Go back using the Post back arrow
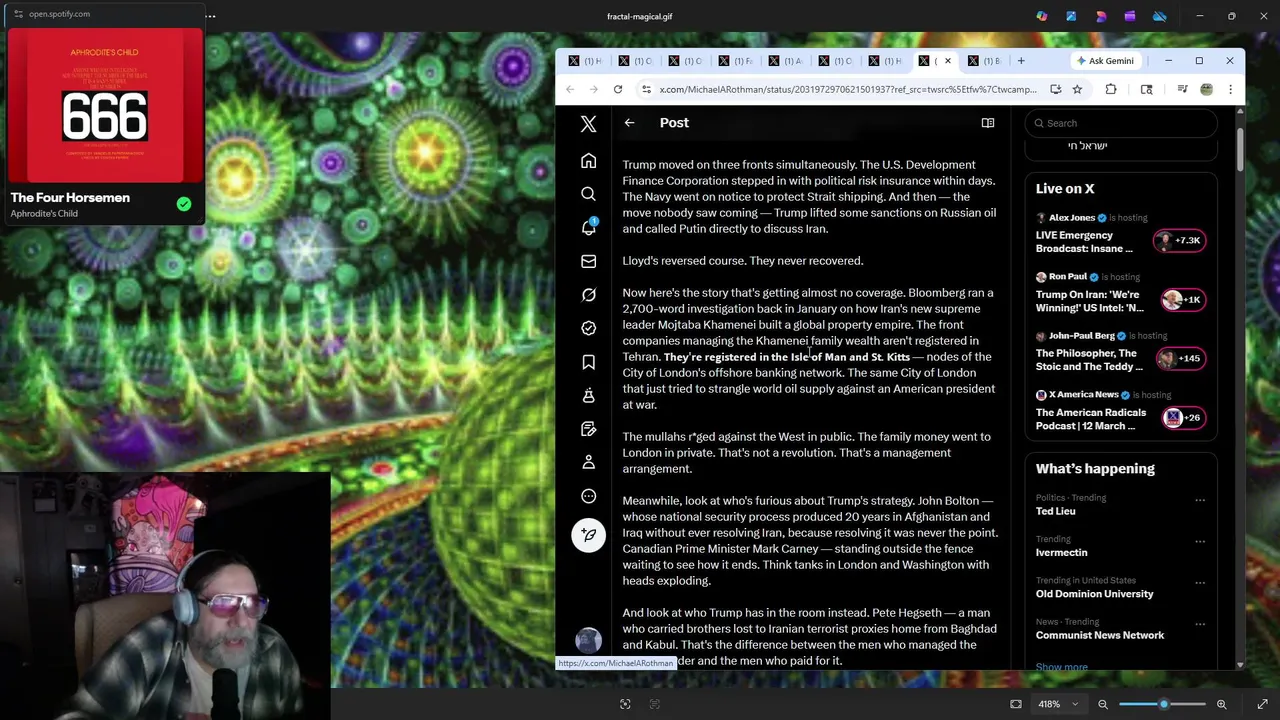This screenshot has height=720, width=1280. pyautogui.click(x=629, y=123)
